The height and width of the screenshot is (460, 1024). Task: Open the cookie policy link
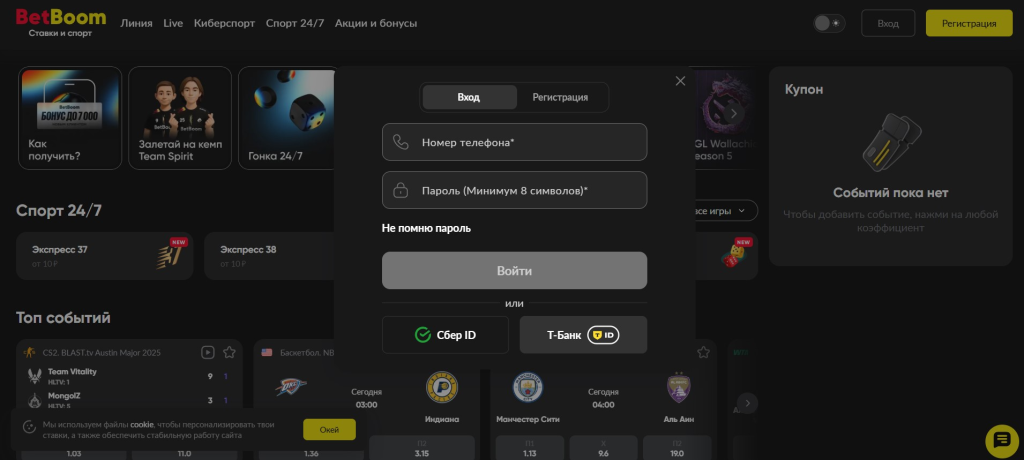coord(142,424)
